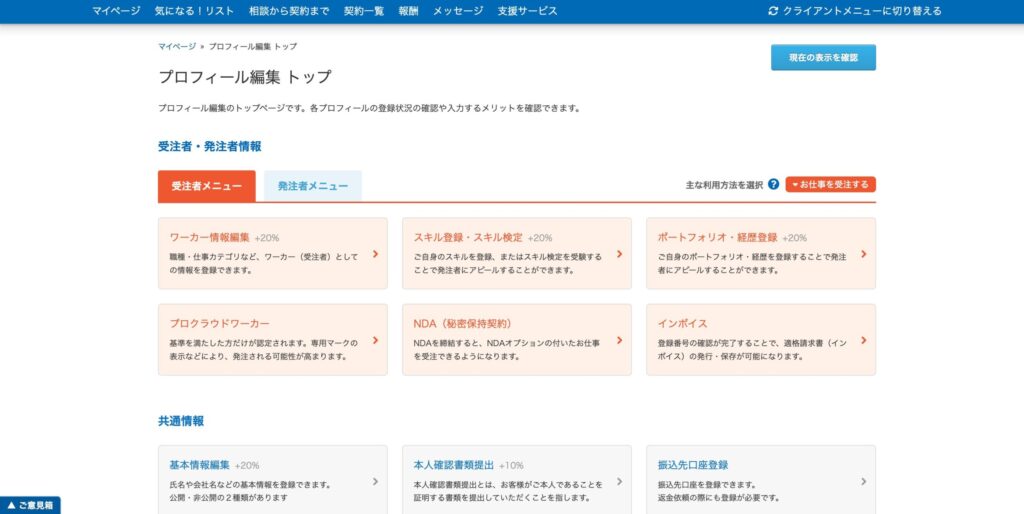The height and width of the screenshot is (514, 1024).
Task: Click chevron arrow on ワーカー情報編集 card
Action: [375, 254]
